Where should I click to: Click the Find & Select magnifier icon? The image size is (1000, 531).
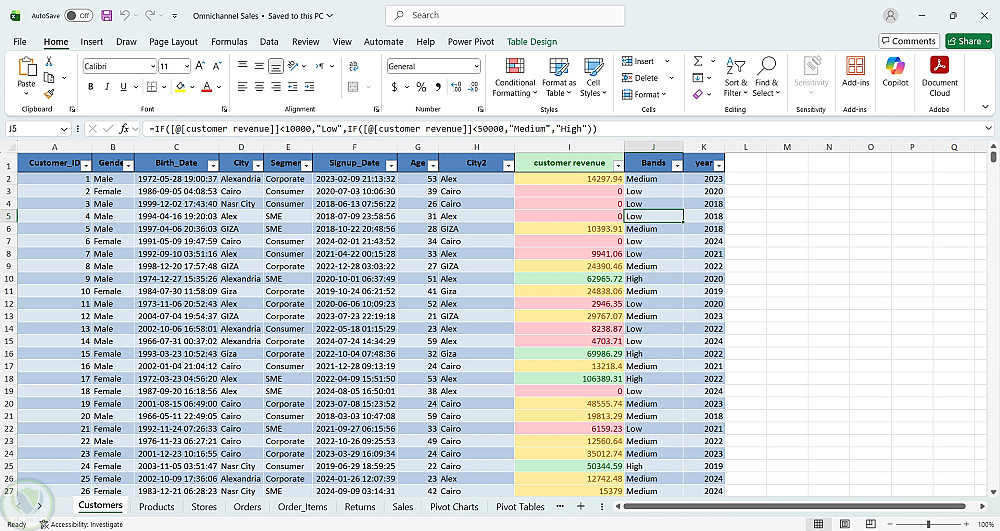(767, 64)
